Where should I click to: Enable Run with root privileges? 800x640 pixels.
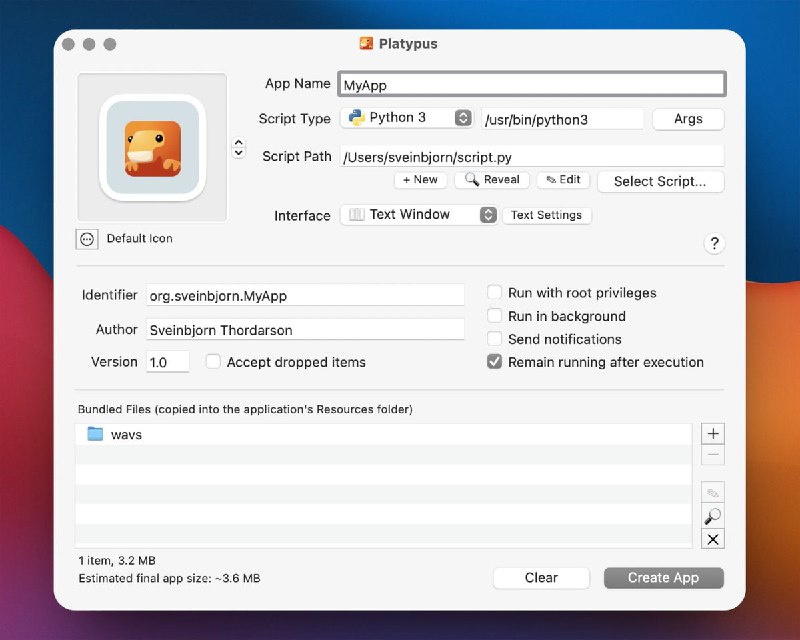pos(494,293)
